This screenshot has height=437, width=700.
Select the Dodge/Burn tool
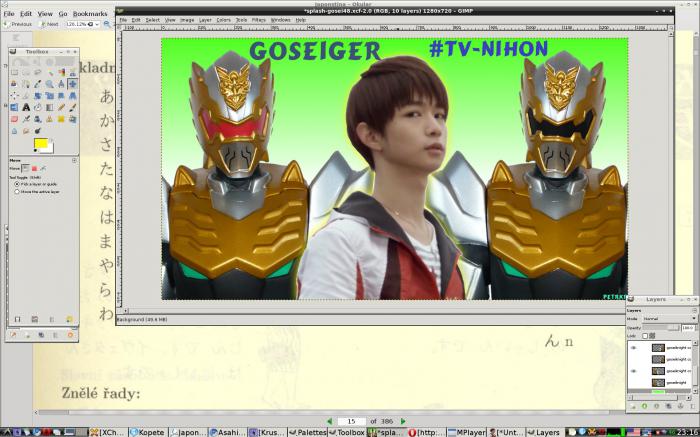[38, 131]
